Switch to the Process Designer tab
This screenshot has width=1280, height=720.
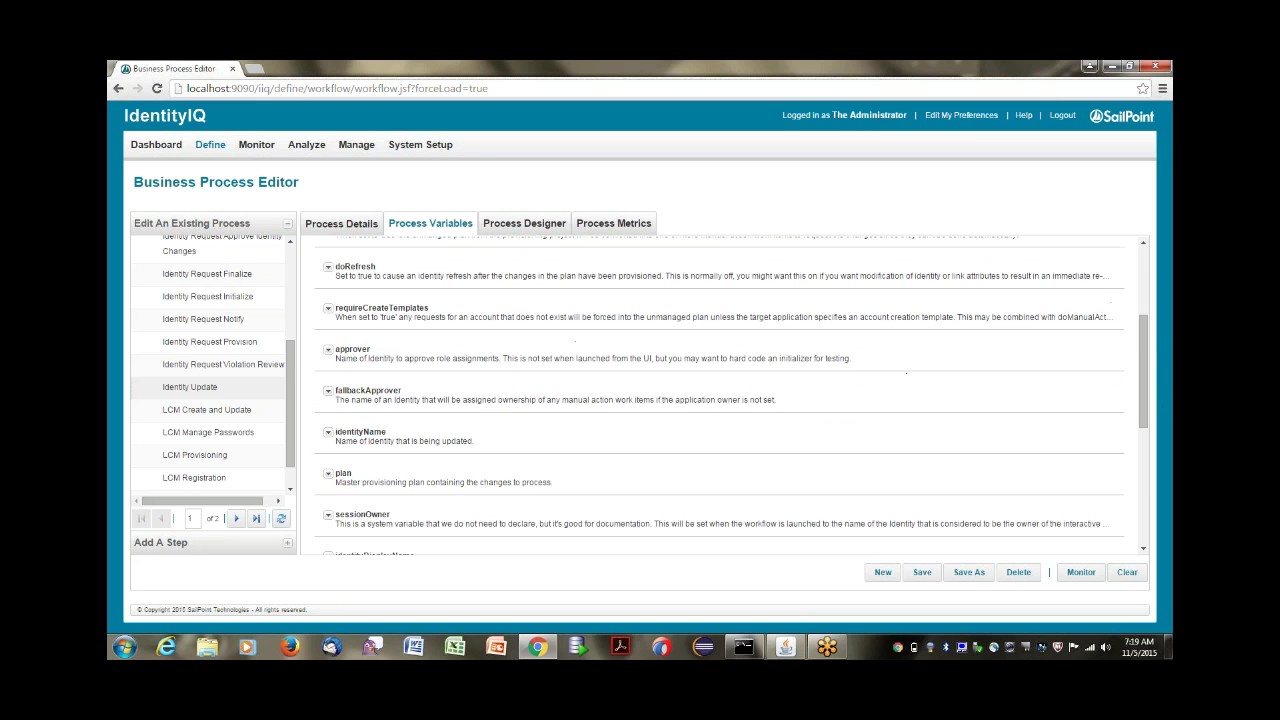pyautogui.click(x=525, y=223)
